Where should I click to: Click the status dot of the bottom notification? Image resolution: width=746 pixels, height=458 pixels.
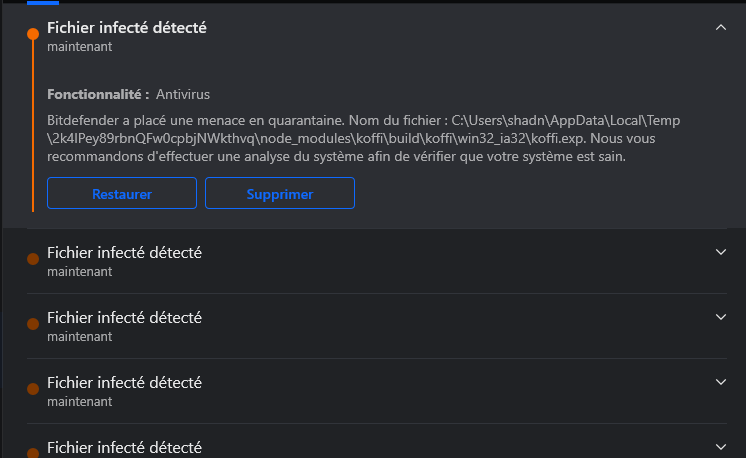(33, 450)
